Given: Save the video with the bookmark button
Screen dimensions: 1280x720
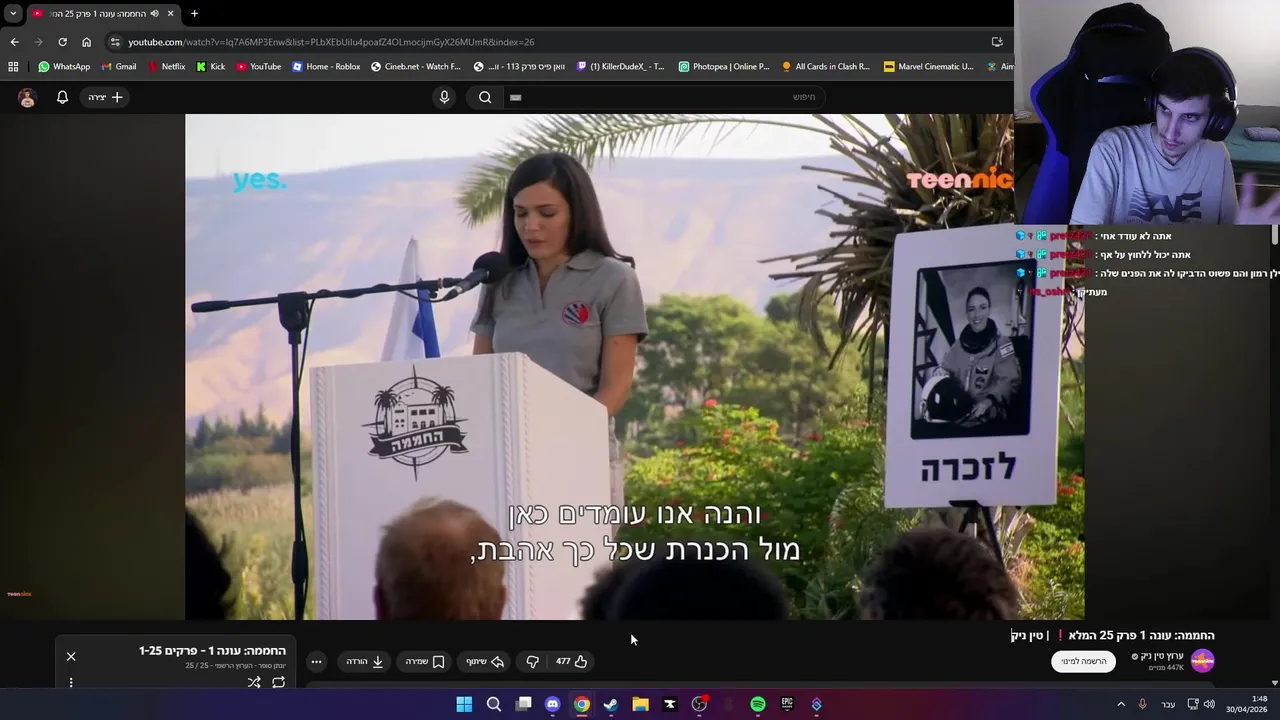Looking at the screenshot, I should tap(425, 661).
